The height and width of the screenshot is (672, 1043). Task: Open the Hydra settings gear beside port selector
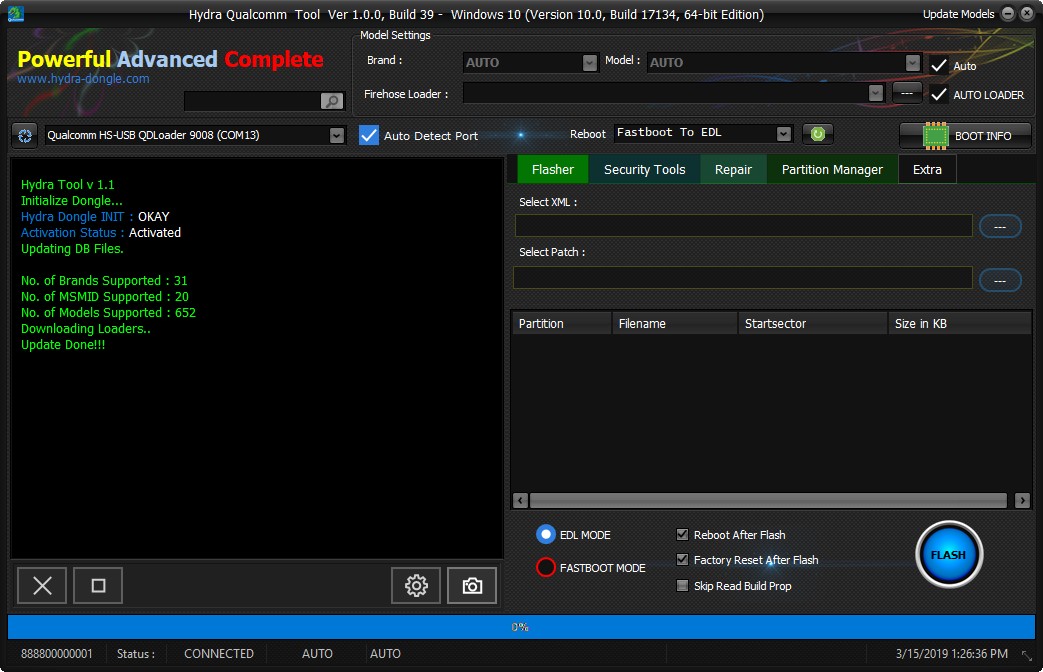coord(23,135)
